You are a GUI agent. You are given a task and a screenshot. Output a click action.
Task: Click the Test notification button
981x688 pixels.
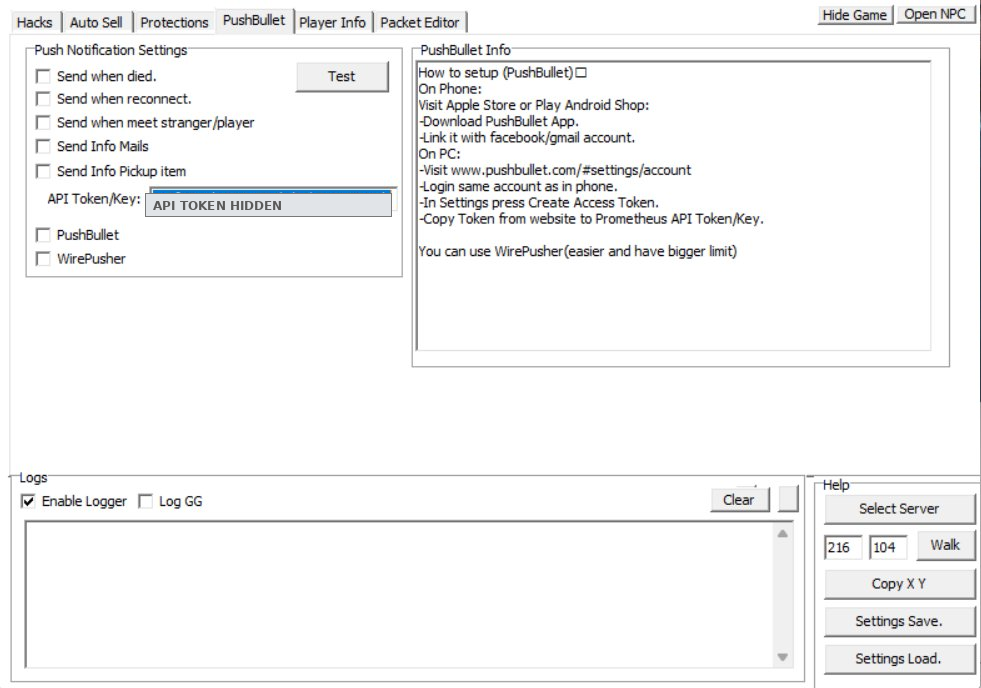pyautogui.click(x=342, y=76)
